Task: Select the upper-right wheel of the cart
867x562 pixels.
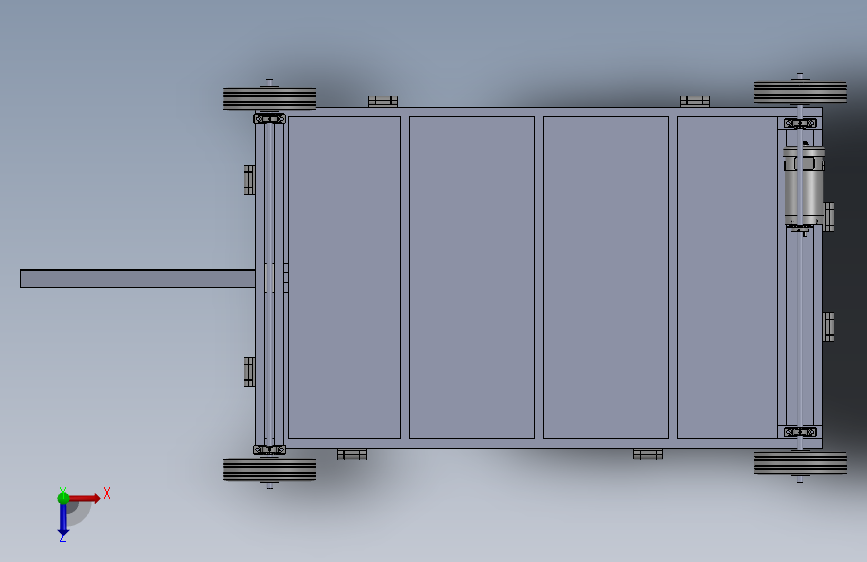Action: 800,92
